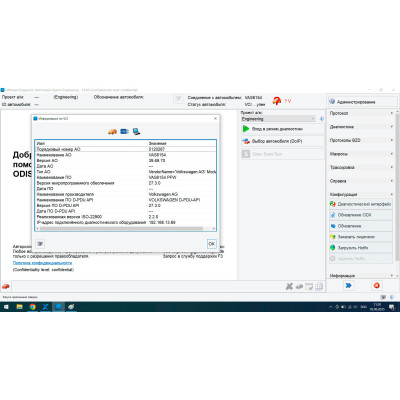
Task: Expand the Справка section
Action: tap(361, 181)
